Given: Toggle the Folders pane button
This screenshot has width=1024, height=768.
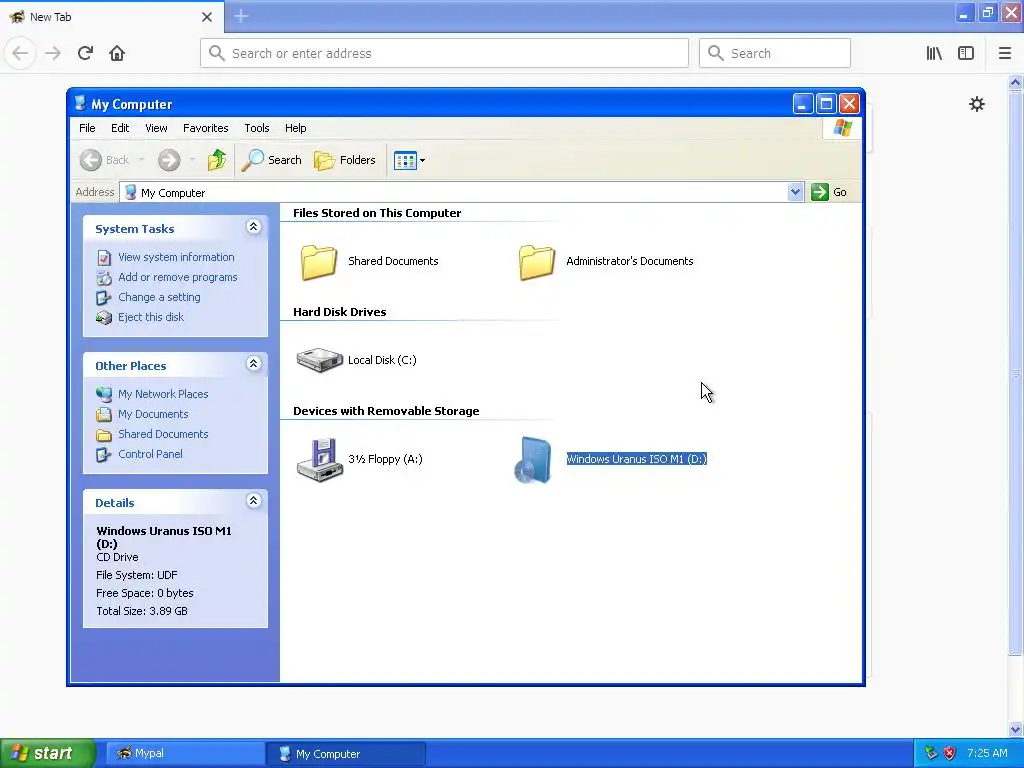Looking at the screenshot, I should tap(345, 160).
